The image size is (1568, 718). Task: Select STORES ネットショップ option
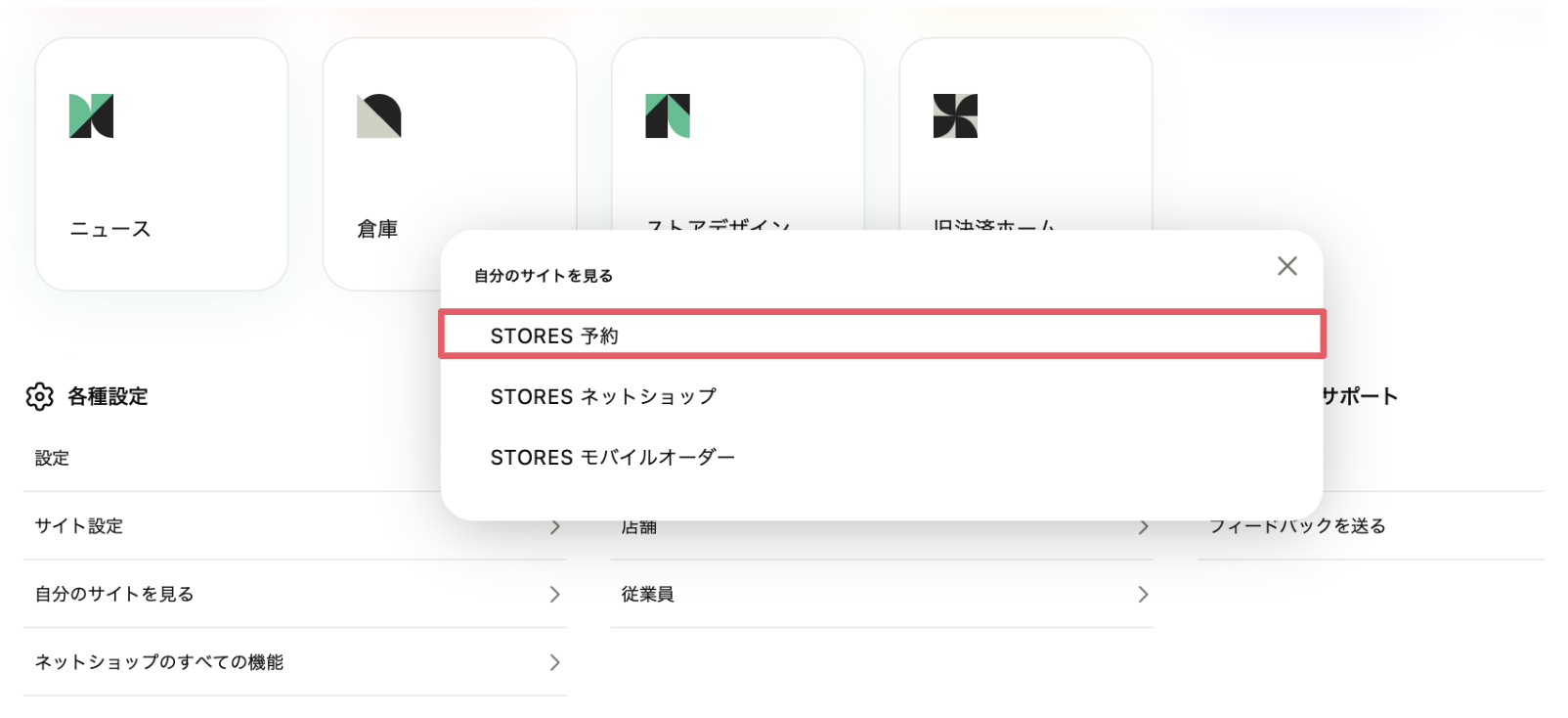(x=603, y=396)
